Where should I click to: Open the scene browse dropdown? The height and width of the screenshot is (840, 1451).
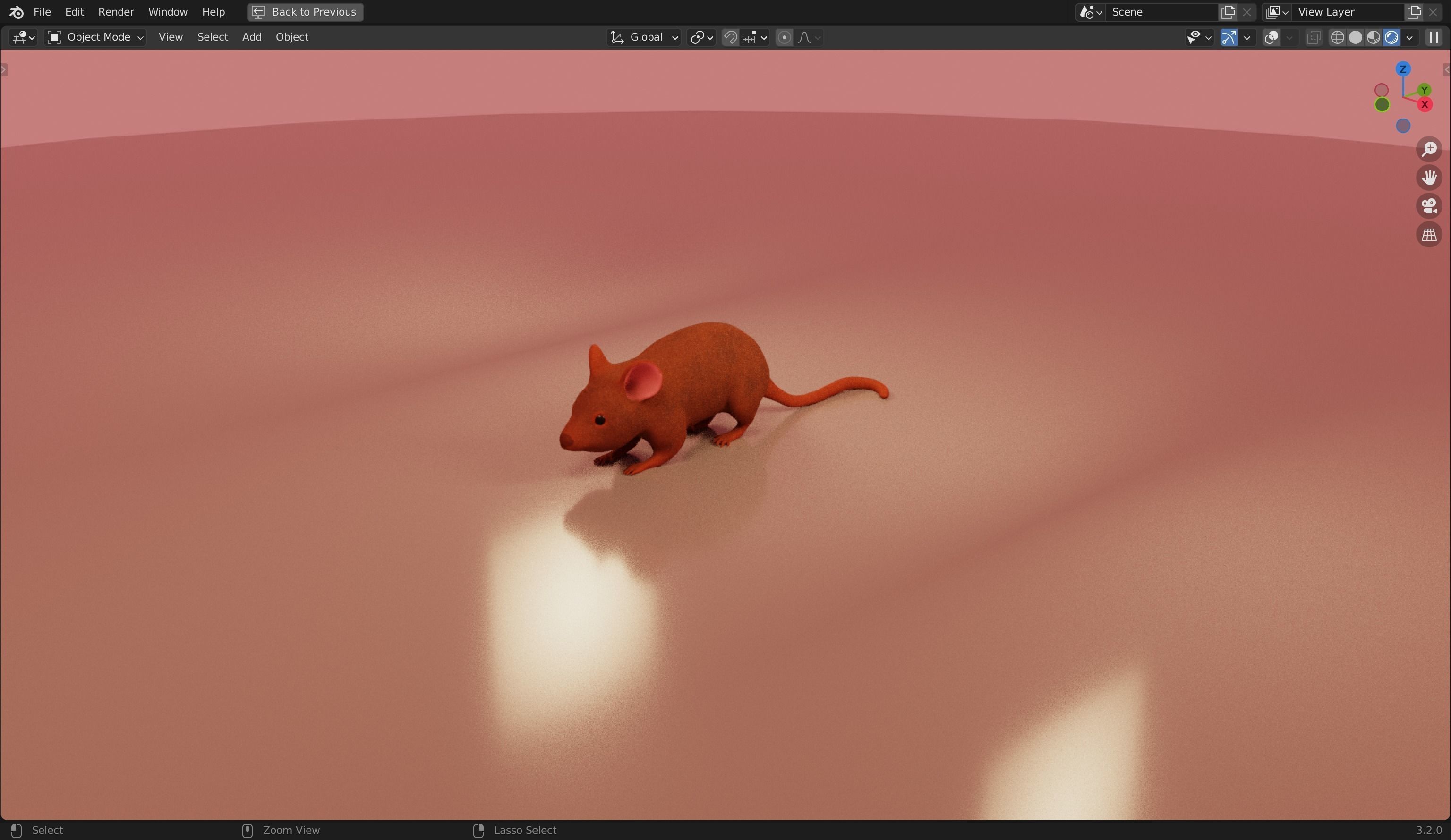tap(1091, 12)
